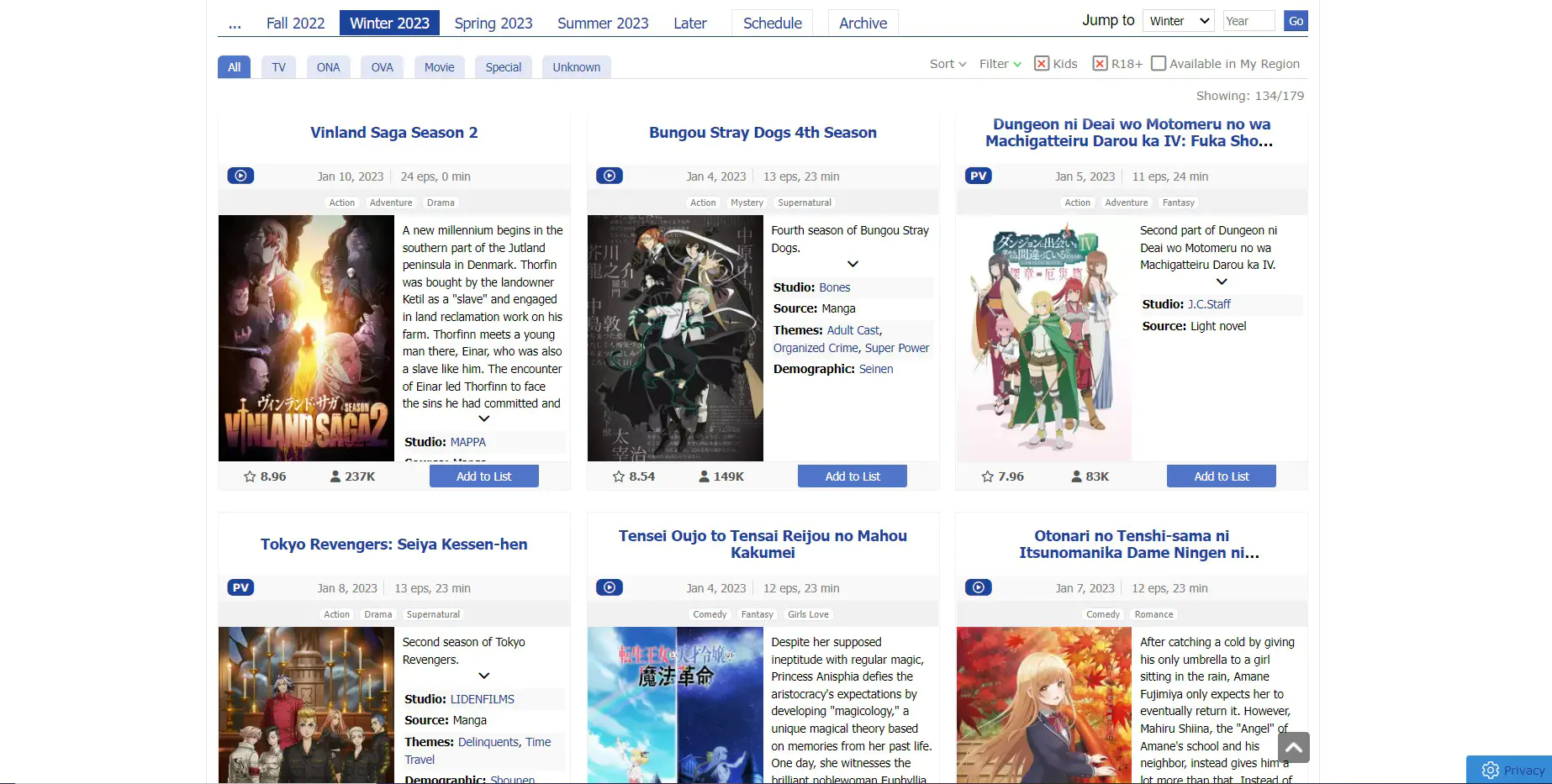Viewport: 1552px width, 784px height.
Task: Go to the Spring 2023 season tab
Action: click(494, 24)
